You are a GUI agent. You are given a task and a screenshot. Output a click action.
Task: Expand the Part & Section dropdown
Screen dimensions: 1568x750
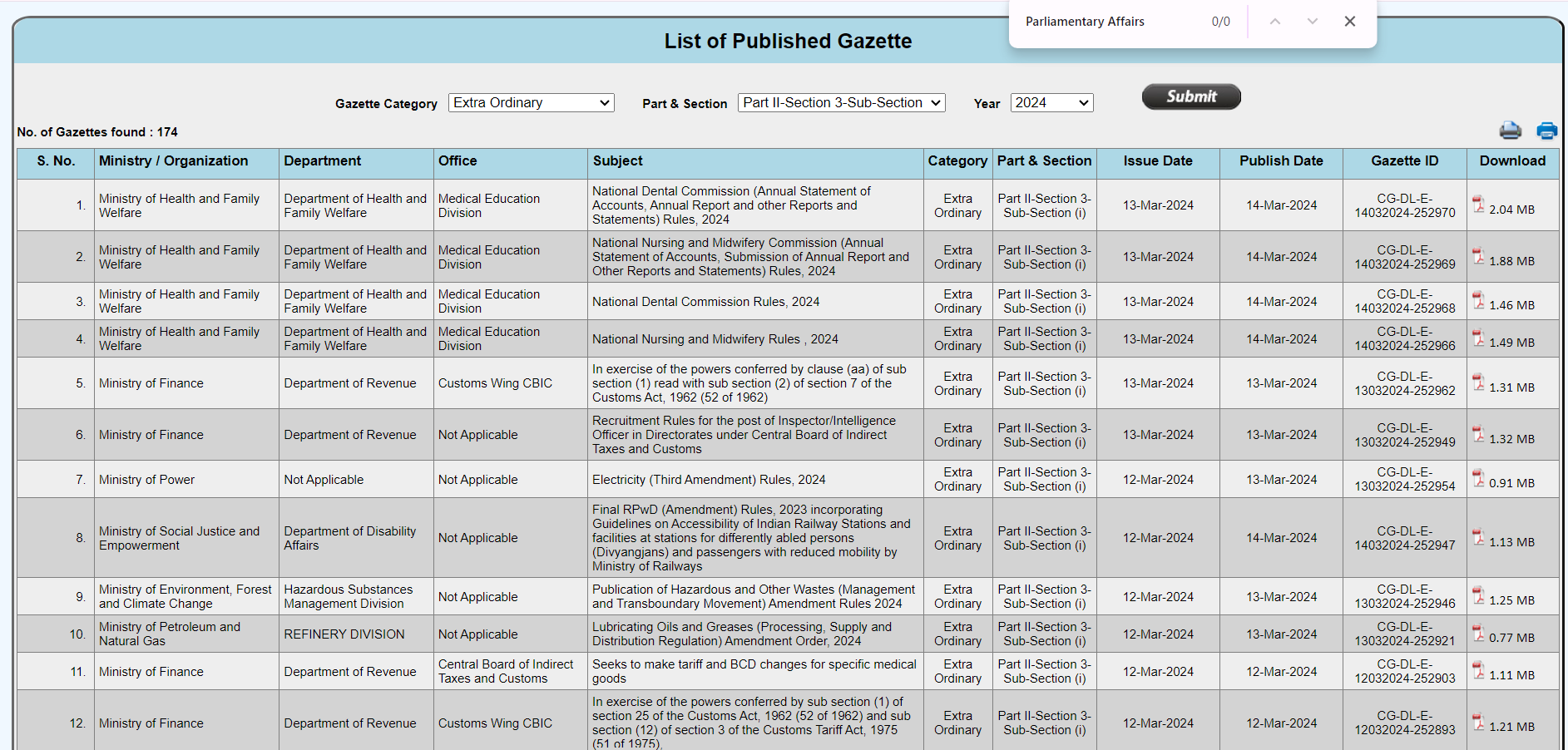tap(841, 103)
